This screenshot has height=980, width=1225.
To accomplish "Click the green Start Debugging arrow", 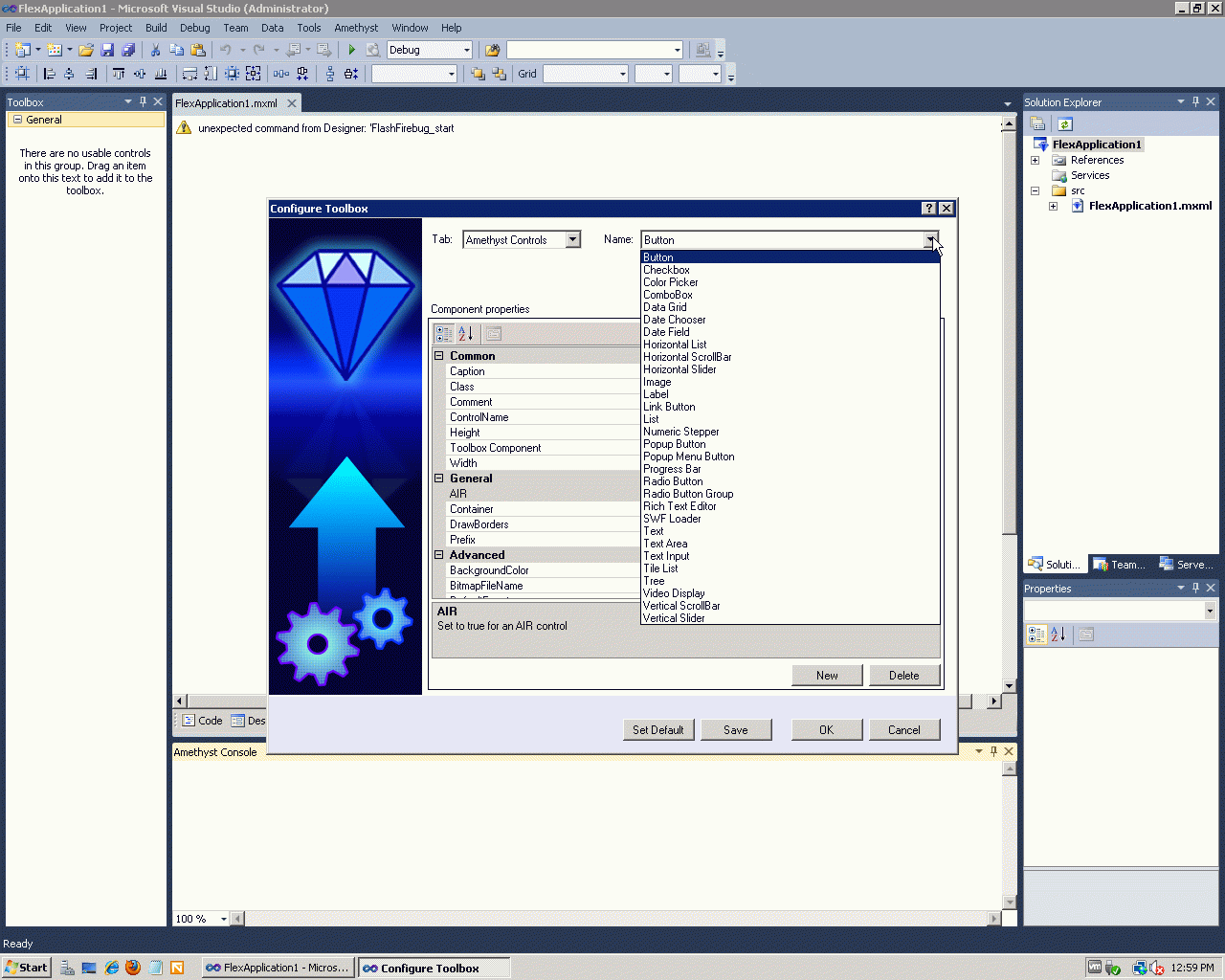I will (x=352, y=50).
